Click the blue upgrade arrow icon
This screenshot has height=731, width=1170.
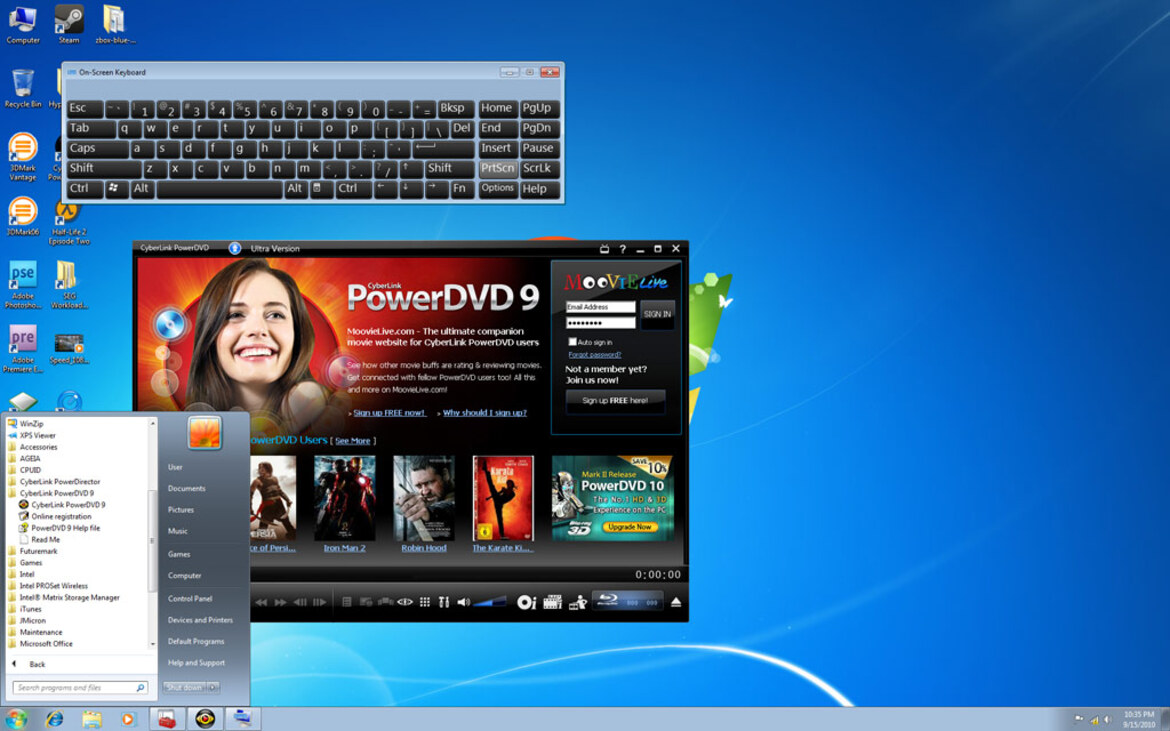(234, 248)
